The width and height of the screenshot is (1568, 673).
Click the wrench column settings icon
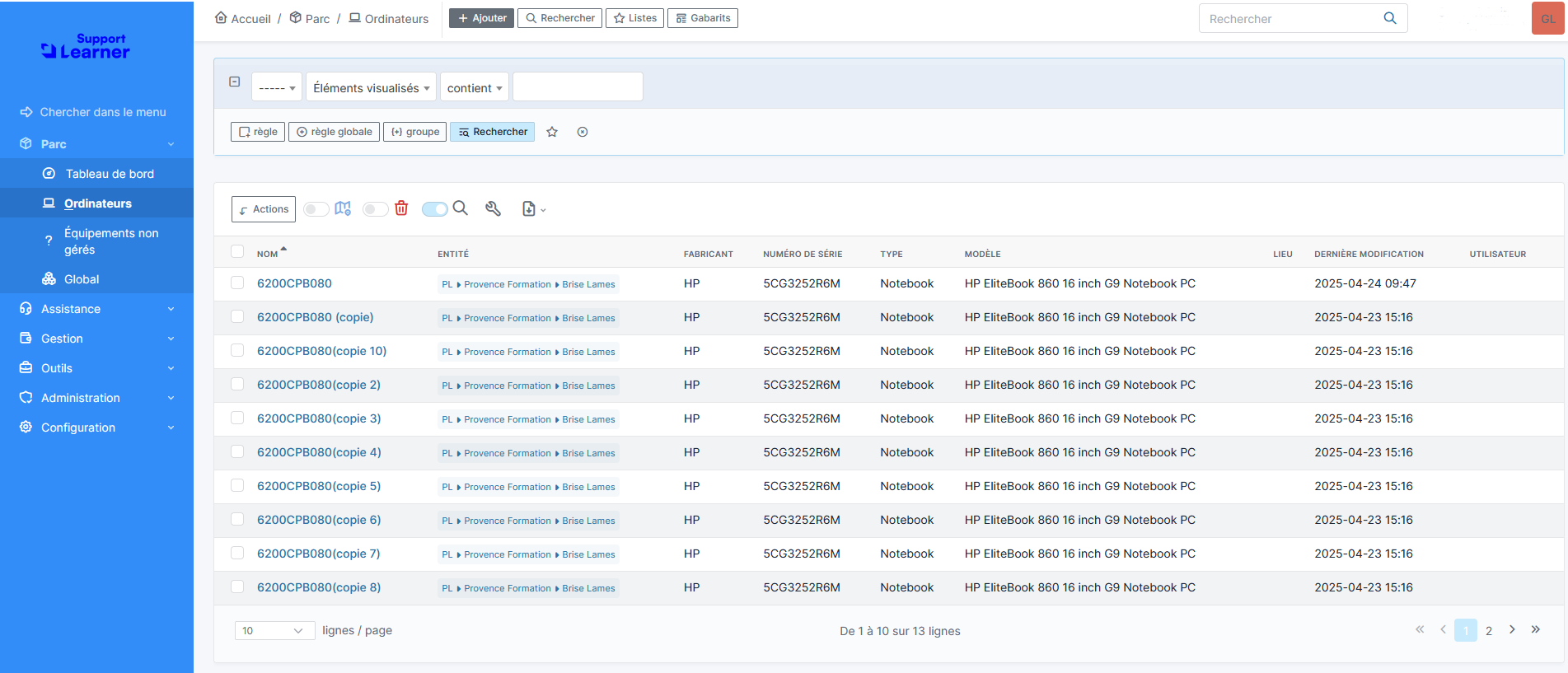(493, 208)
